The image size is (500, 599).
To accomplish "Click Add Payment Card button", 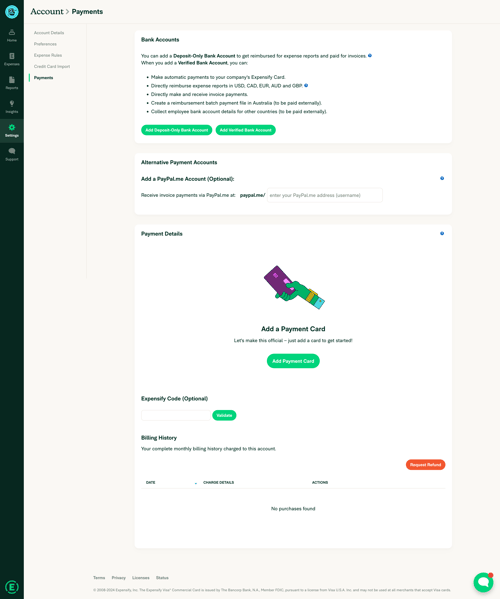I will [293, 361].
